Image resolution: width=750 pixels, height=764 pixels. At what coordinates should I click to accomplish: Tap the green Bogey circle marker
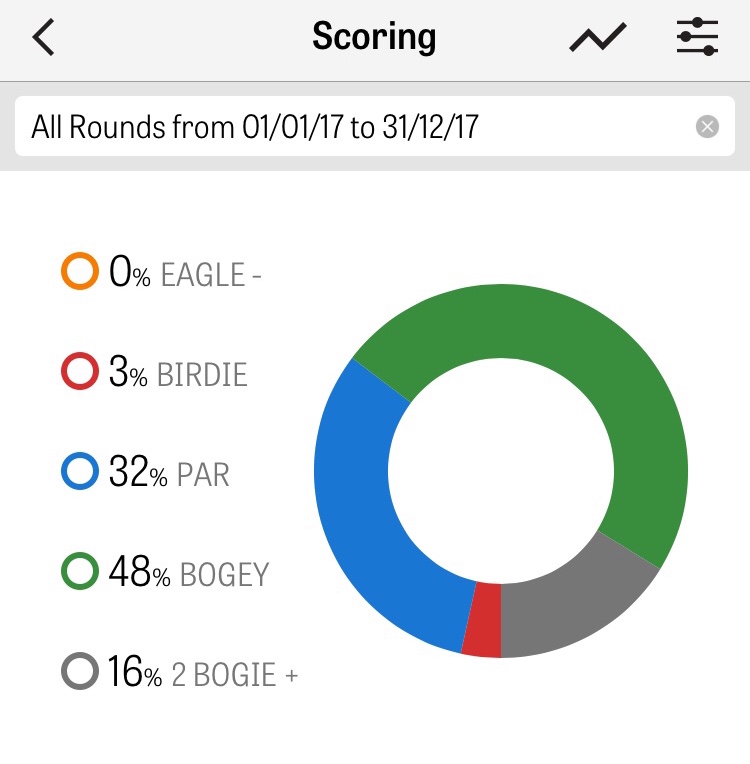(x=80, y=573)
